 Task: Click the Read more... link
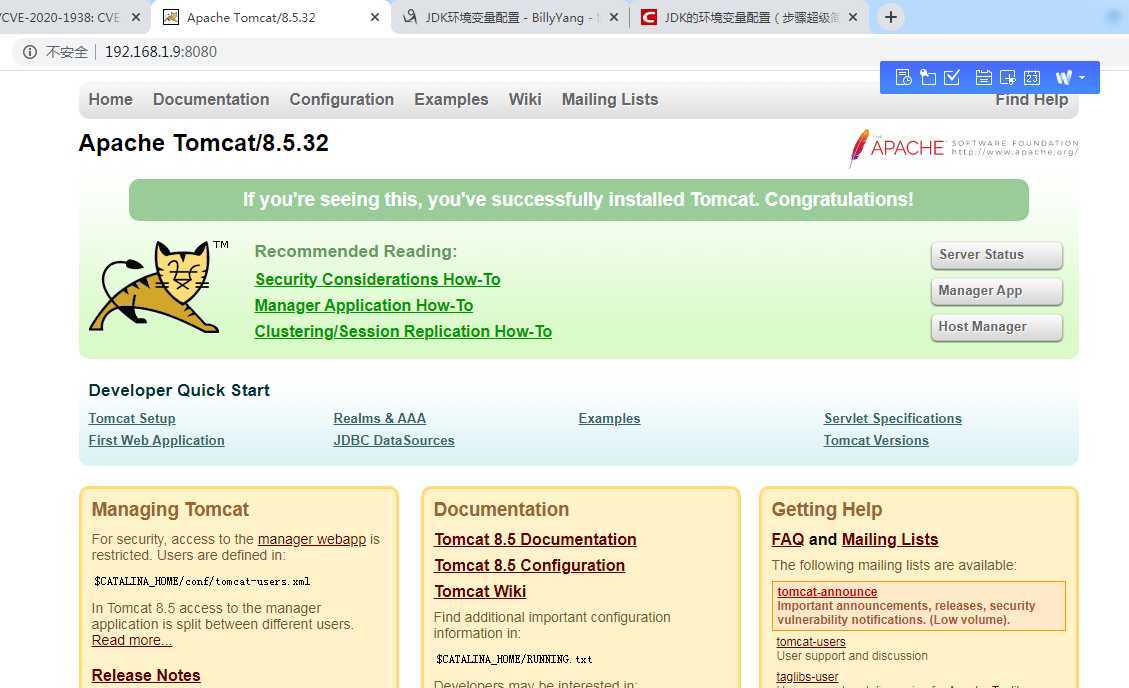[132, 641]
